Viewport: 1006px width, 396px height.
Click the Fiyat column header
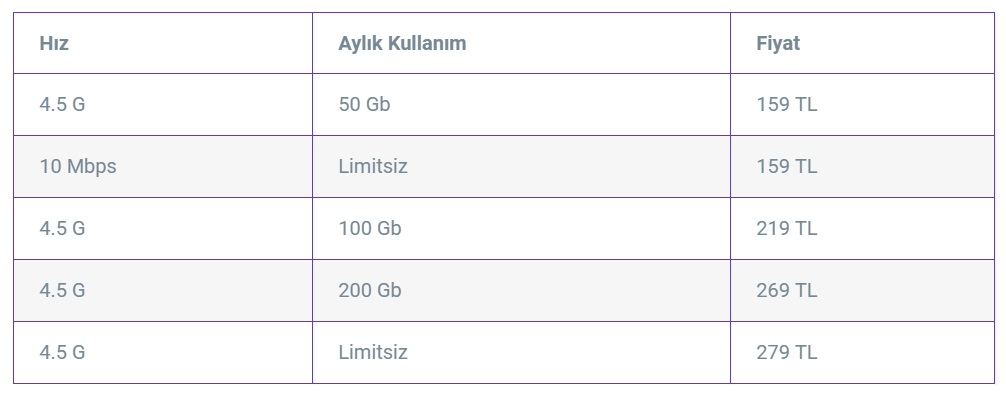pyautogui.click(x=862, y=43)
